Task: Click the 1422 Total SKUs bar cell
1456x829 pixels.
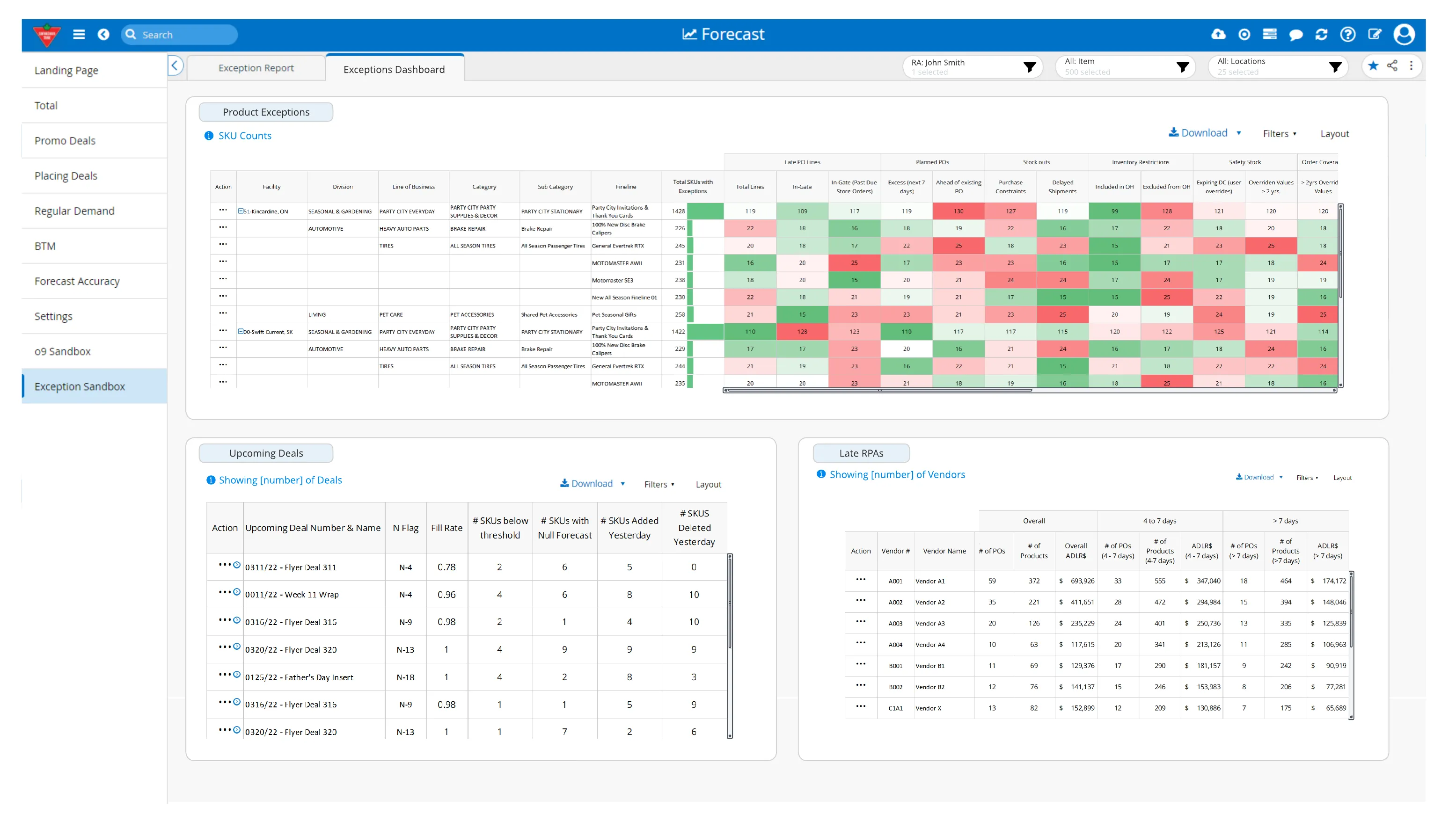Action: pyautogui.click(x=692, y=331)
